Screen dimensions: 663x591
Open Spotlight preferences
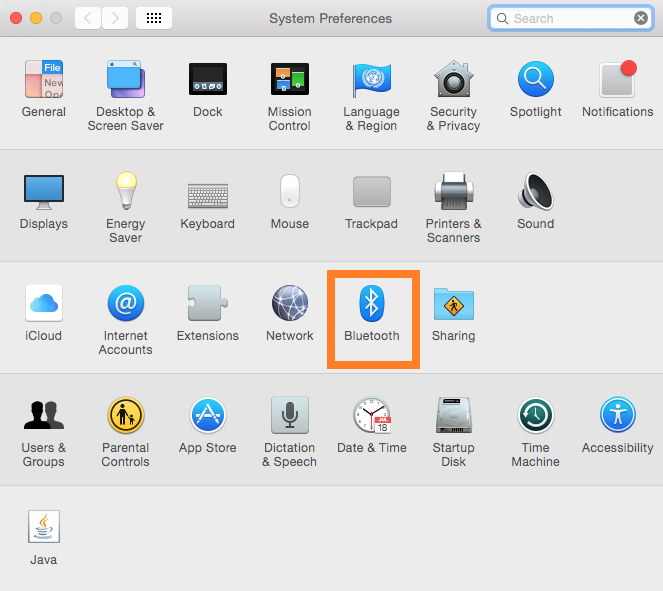pos(536,79)
